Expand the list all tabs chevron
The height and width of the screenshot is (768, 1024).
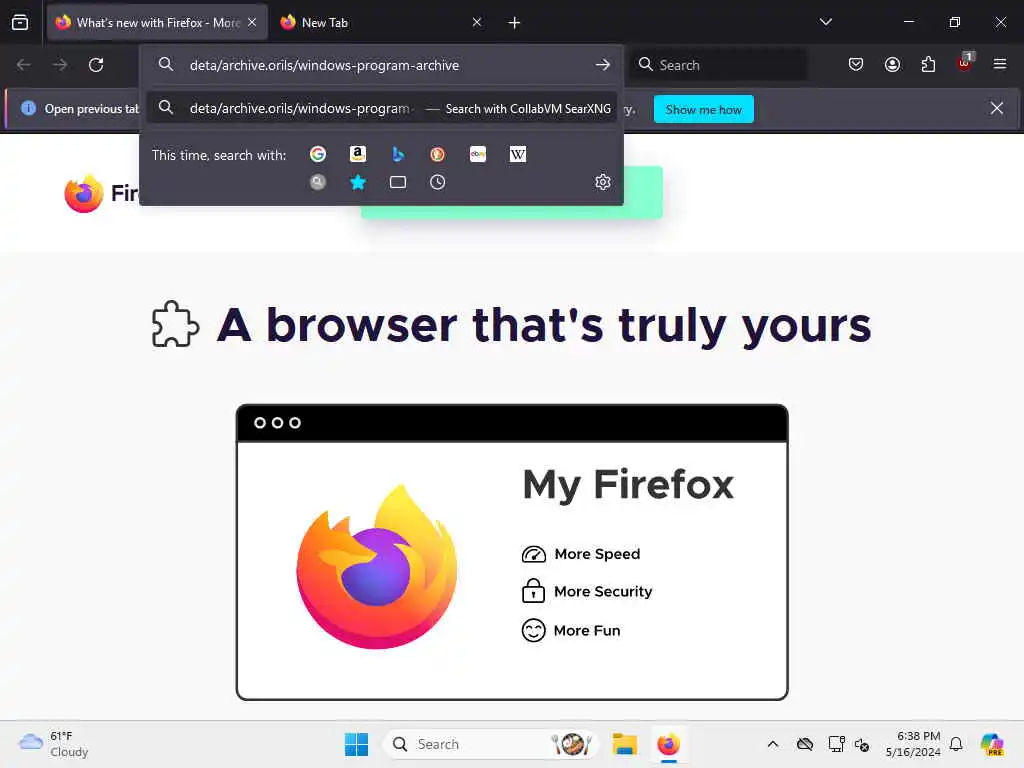pyautogui.click(x=825, y=22)
